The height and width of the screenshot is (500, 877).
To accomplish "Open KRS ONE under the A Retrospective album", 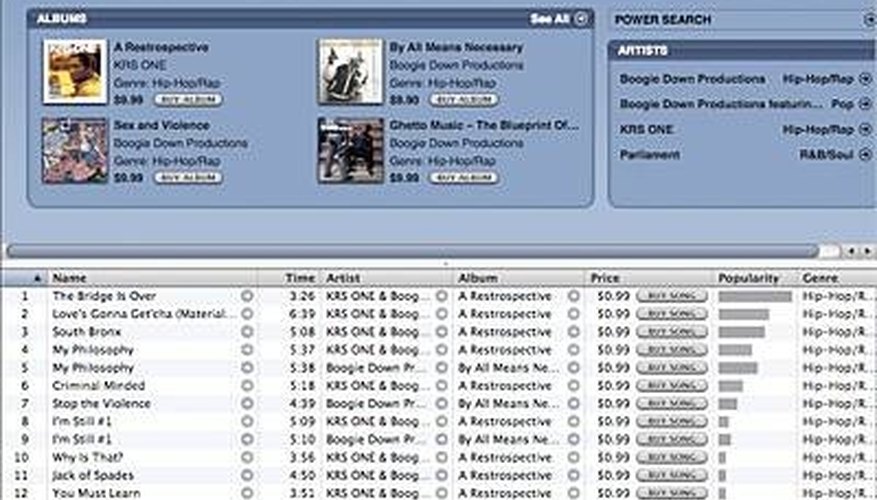I will 140,65.
